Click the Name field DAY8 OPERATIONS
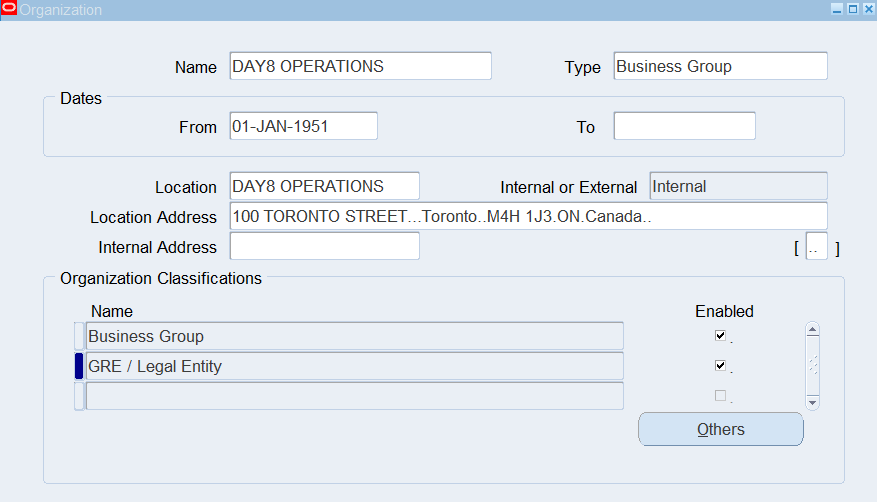This screenshot has width=877, height=502. (361, 66)
